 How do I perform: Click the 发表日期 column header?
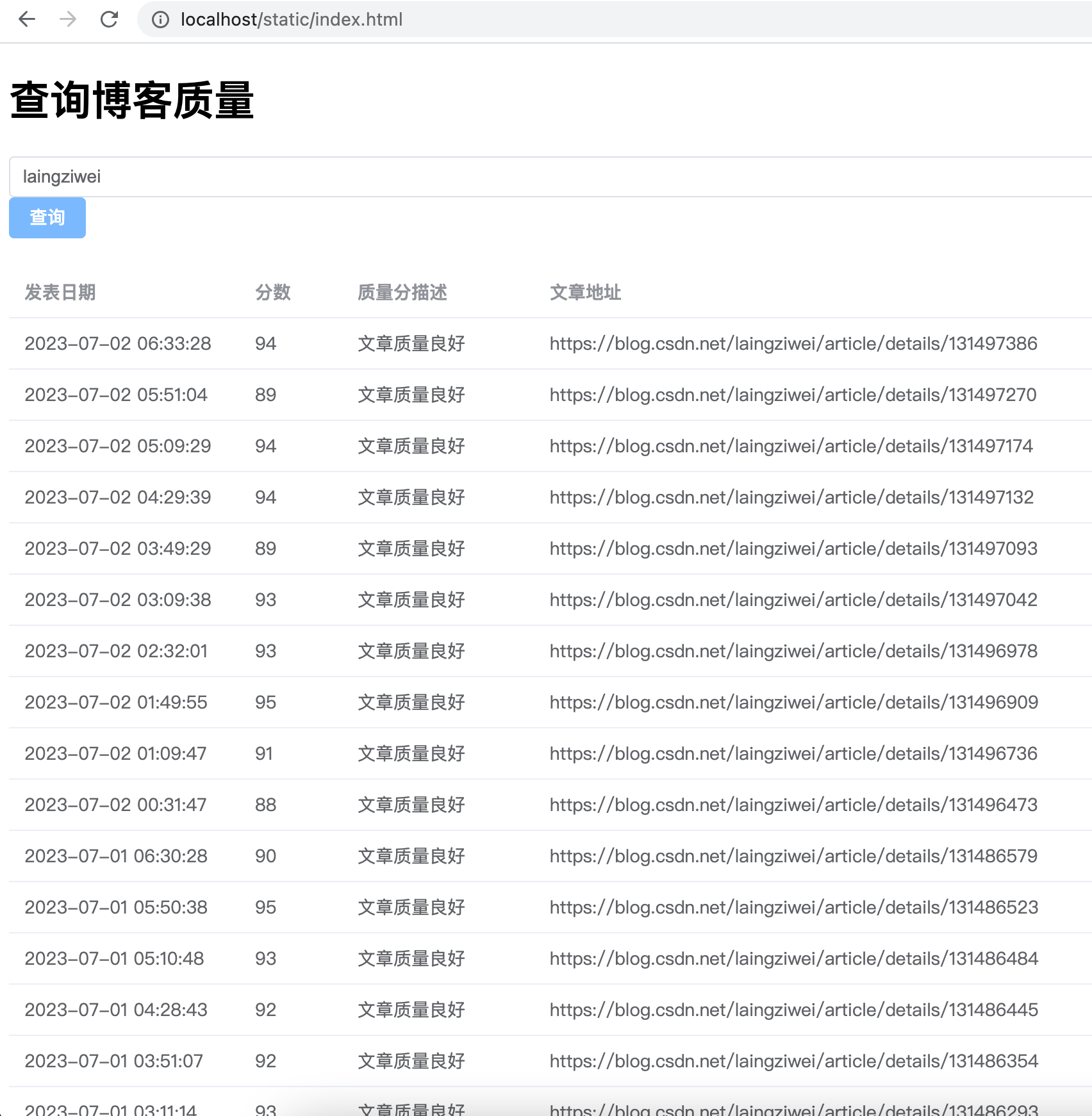(x=60, y=293)
